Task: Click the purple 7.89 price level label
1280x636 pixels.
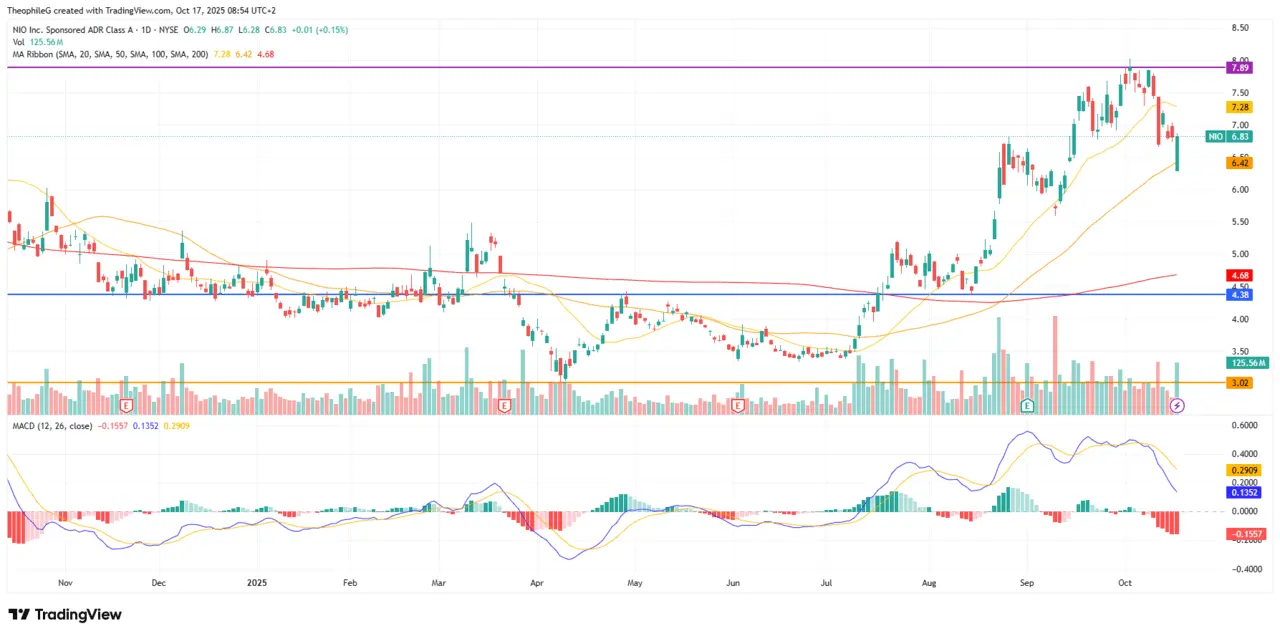Action: click(1239, 67)
